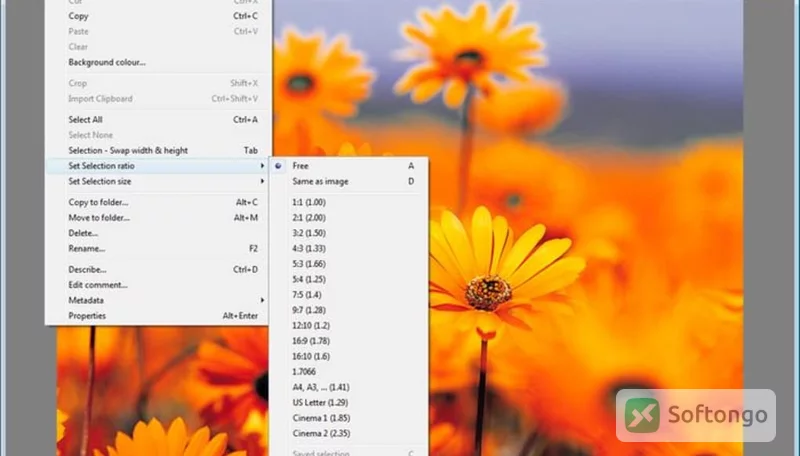Screen dimensions: 800x456
Task: Expand the arrow beside Set Selection size
Action: [262, 181]
